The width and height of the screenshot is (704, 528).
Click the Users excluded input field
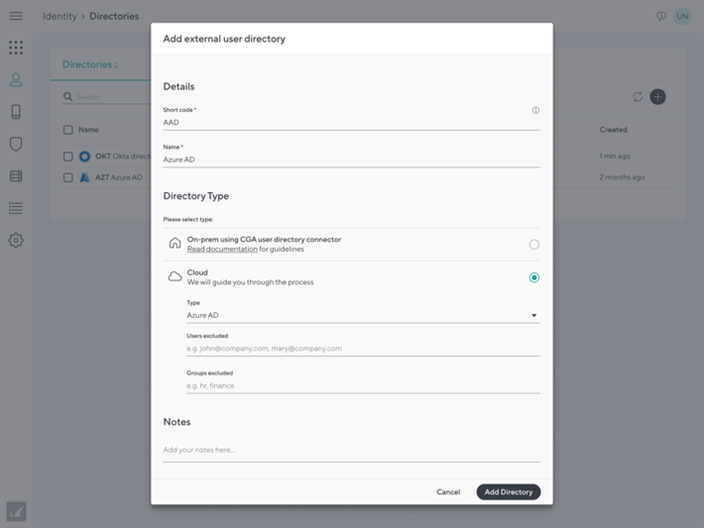point(363,348)
